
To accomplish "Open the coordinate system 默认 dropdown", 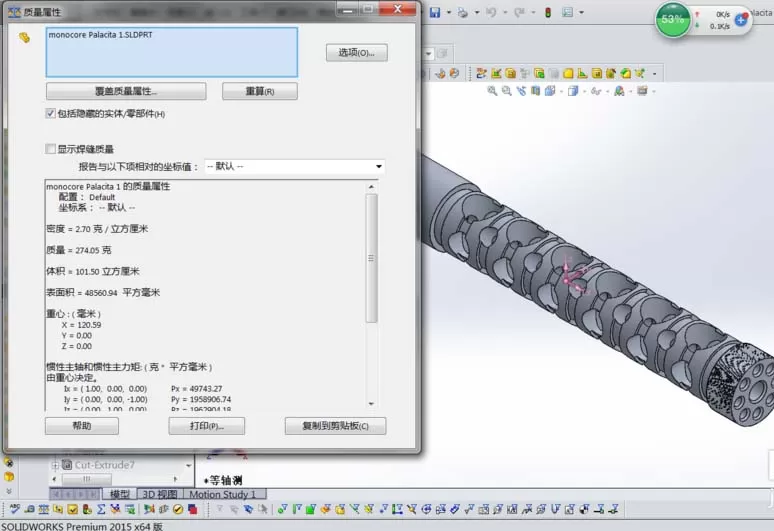I will coord(295,167).
